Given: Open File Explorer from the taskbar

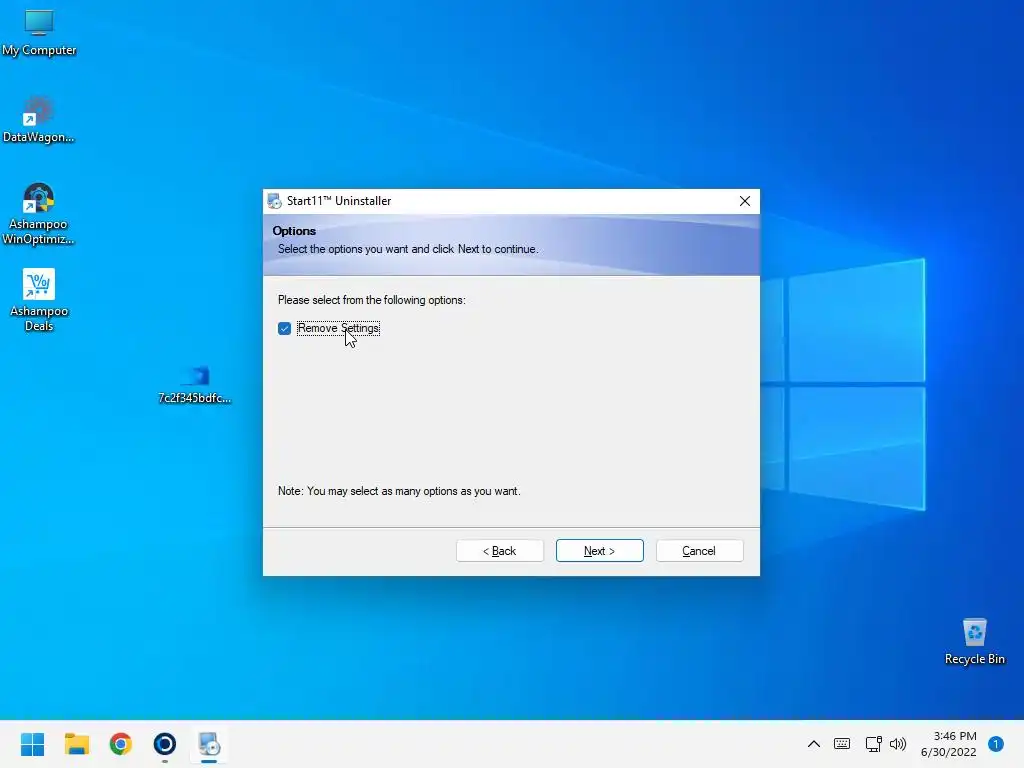Looking at the screenshot, I should [x=76, y=744].
